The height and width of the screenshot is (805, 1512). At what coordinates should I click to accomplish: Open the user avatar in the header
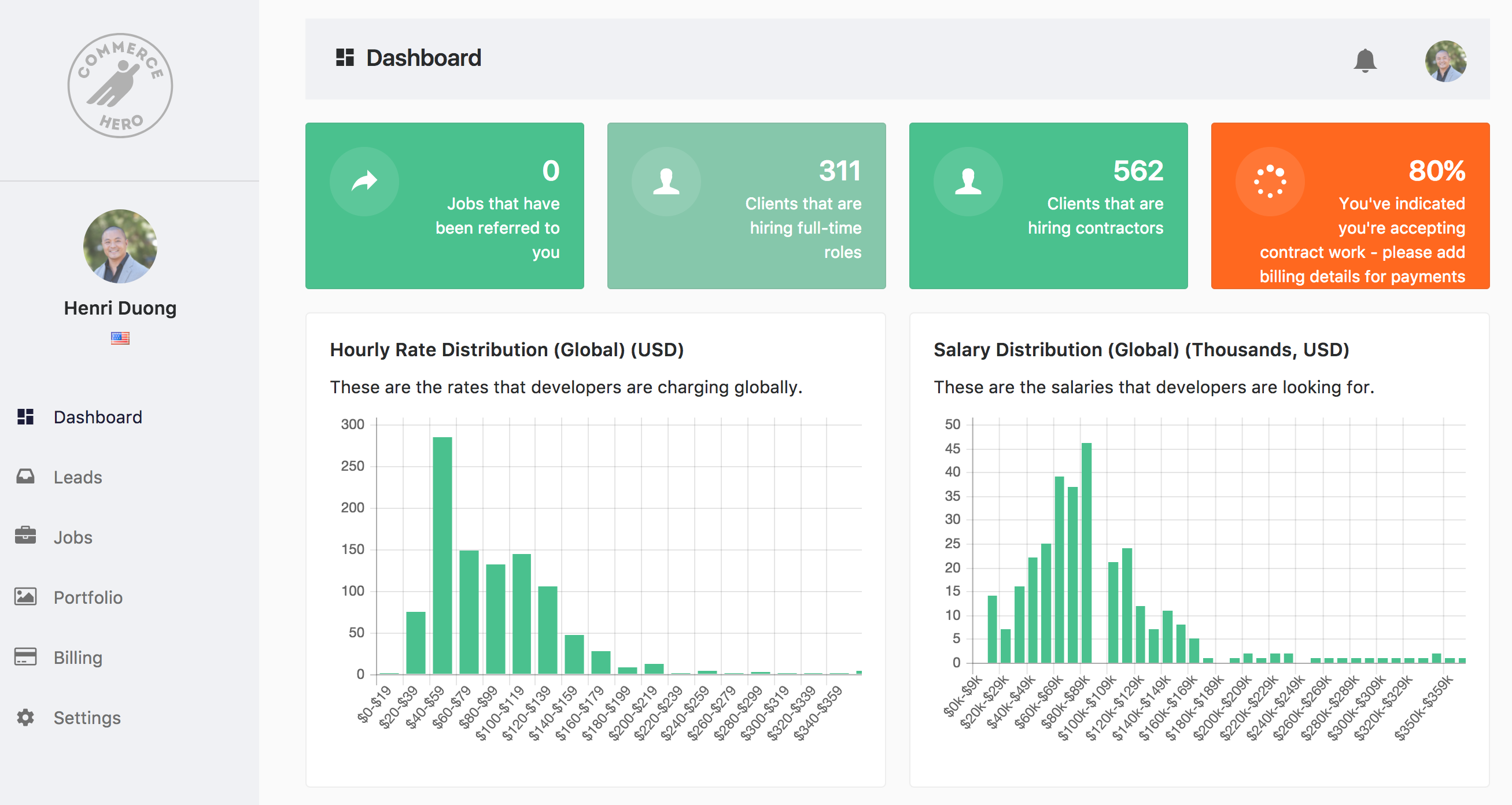[1445, 61]
